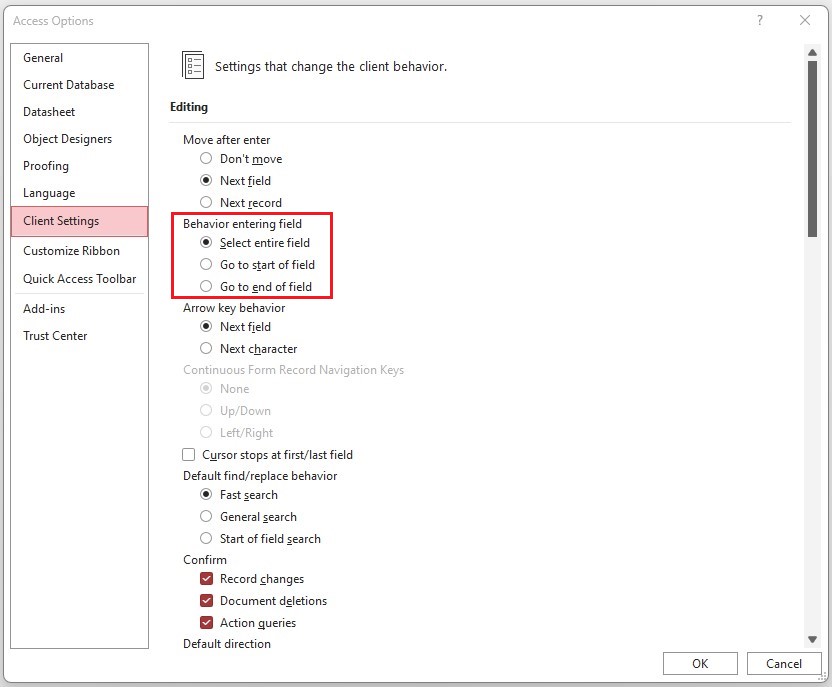Confirm changes with the OK button

[x=700, y=663]
